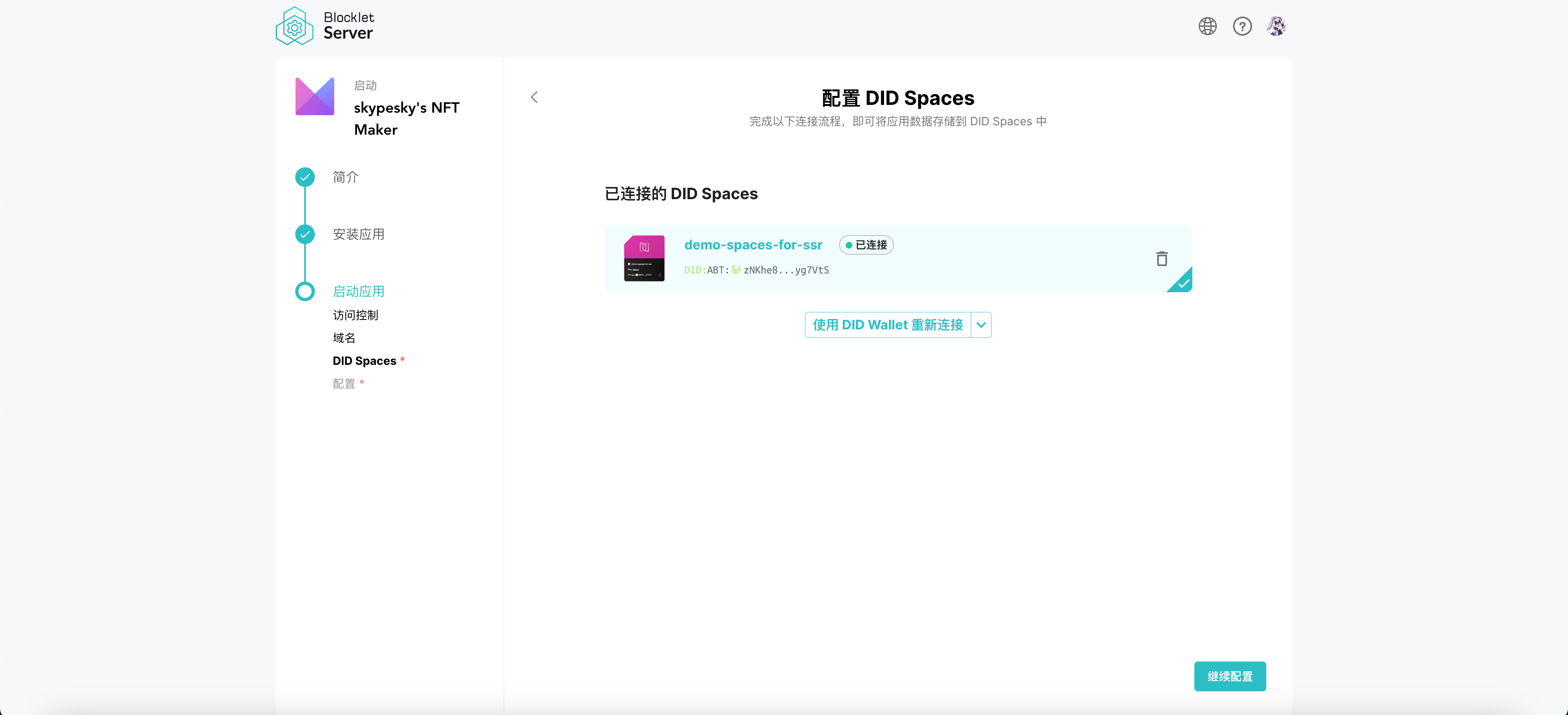The height and width of the screenshot is (715, 1568).
Task: Delete demo-spaces-for-ssr with trash icon
Action: point(1161,259)
